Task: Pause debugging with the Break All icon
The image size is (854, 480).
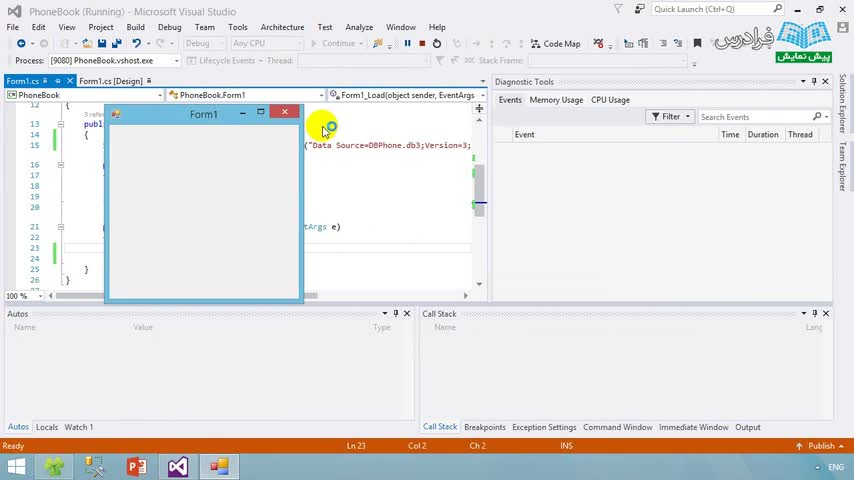Action: pyautogui.click(x=407, y=44)
